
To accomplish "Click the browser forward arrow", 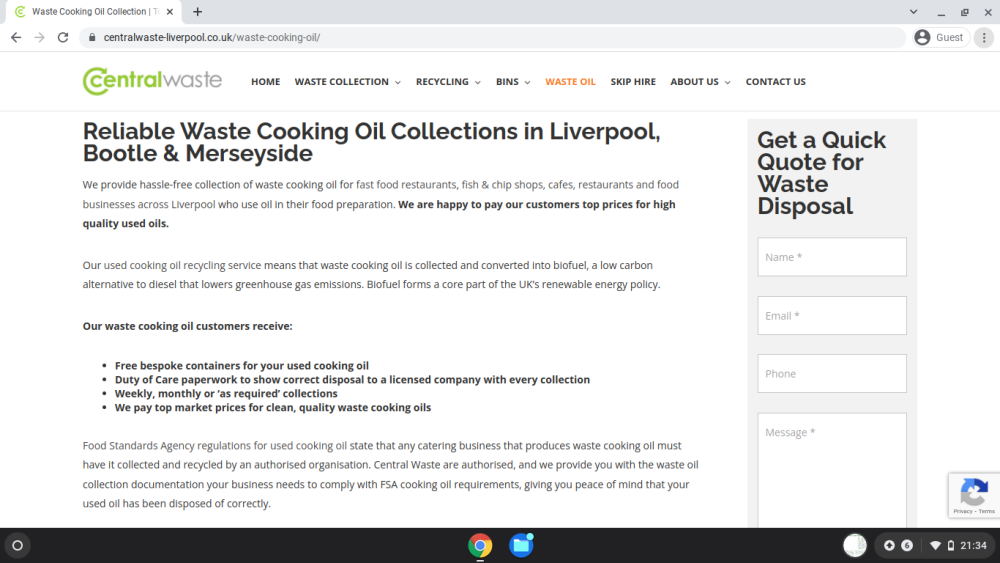I will tap(40, 38).
